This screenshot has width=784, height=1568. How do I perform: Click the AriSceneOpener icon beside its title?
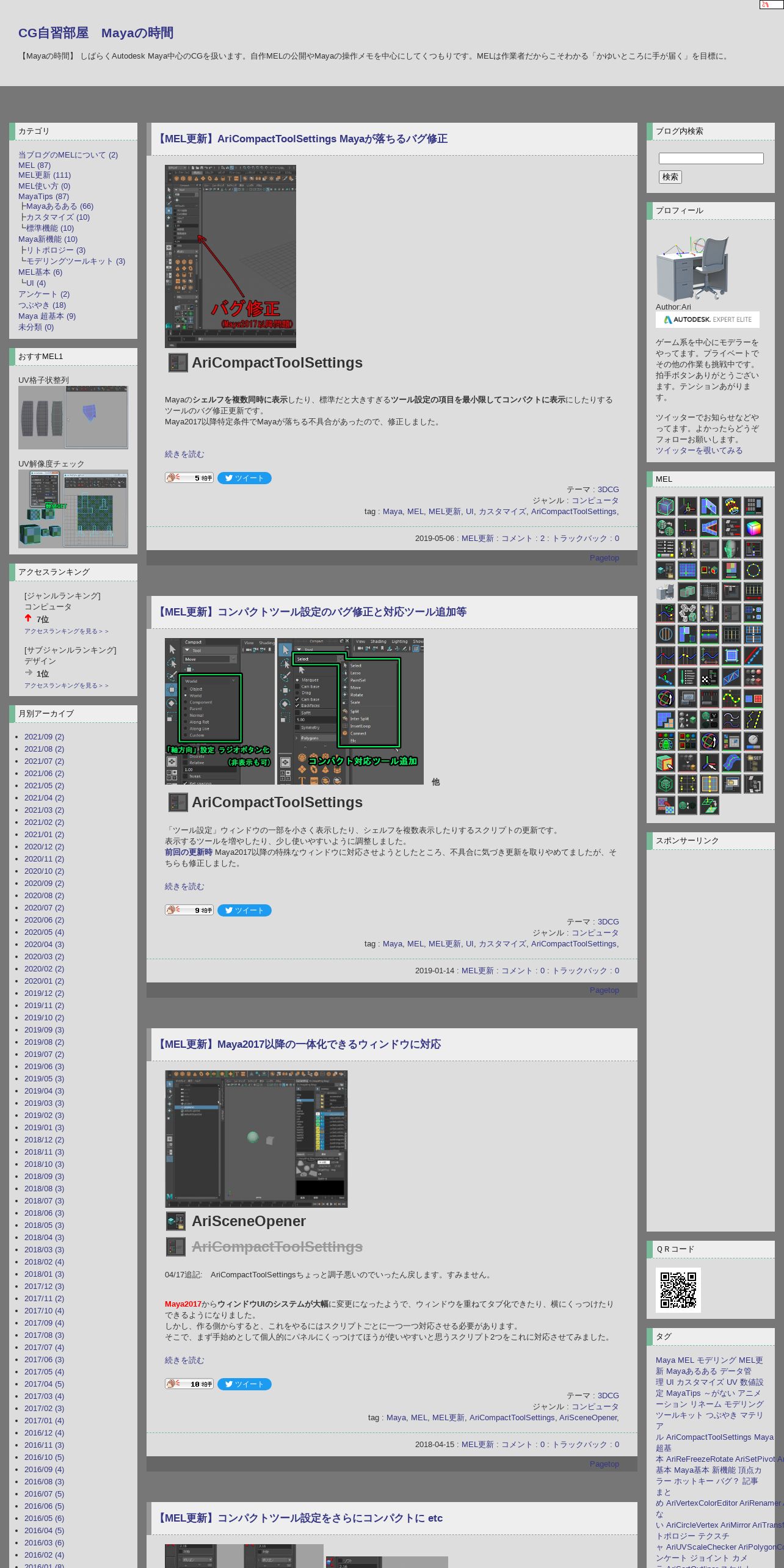coord(176,1221)
